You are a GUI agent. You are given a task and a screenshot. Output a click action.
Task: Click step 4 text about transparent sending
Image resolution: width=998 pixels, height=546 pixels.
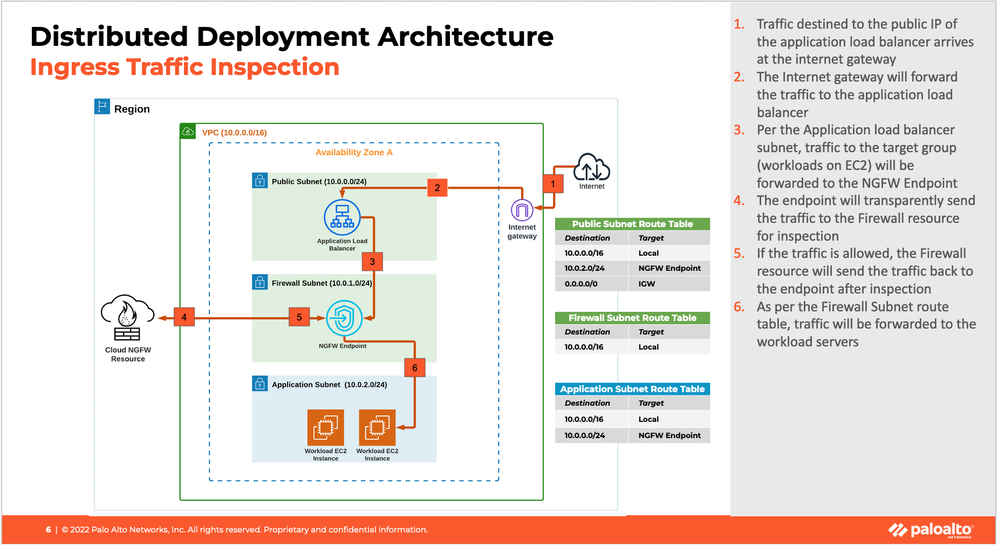pyautogui.click(x=866, y=218)
